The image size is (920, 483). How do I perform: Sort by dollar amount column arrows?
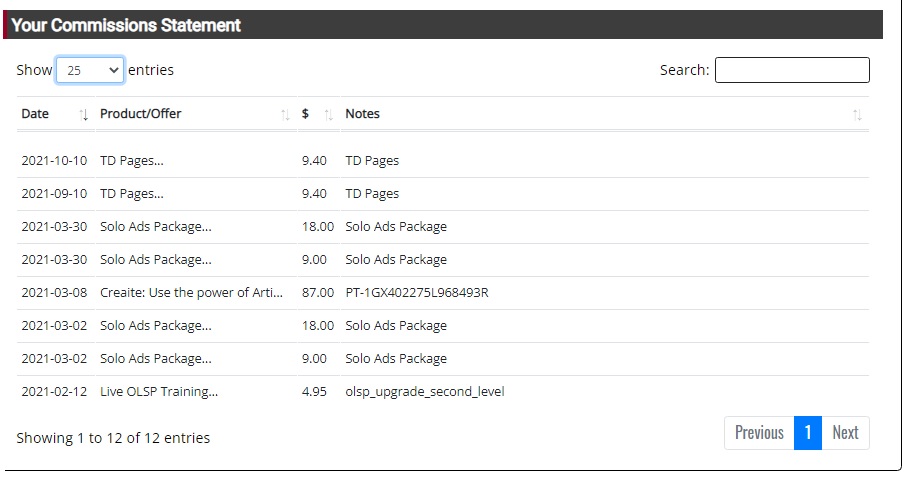click(x=329, y=114)
